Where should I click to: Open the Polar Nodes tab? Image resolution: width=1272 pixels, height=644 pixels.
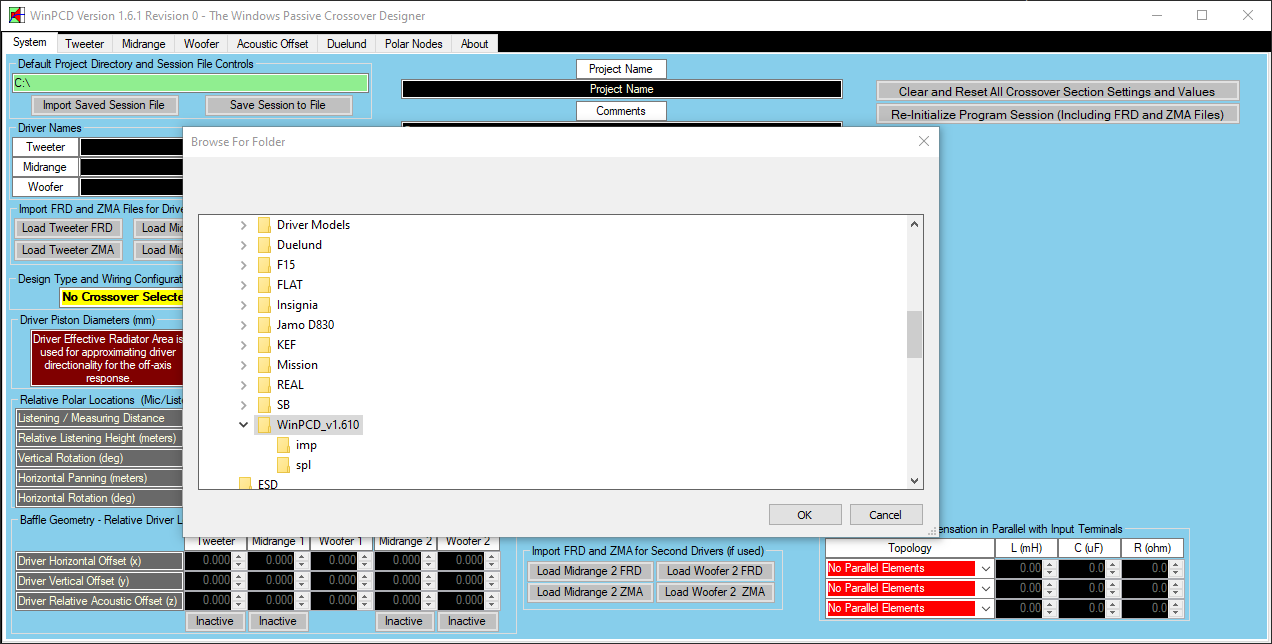click(413, 44)
